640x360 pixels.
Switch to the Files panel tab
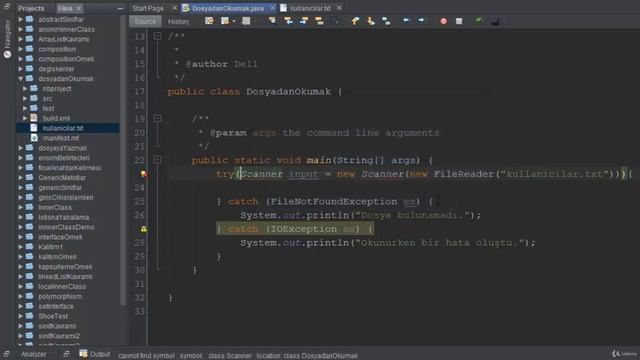(65, 8)
